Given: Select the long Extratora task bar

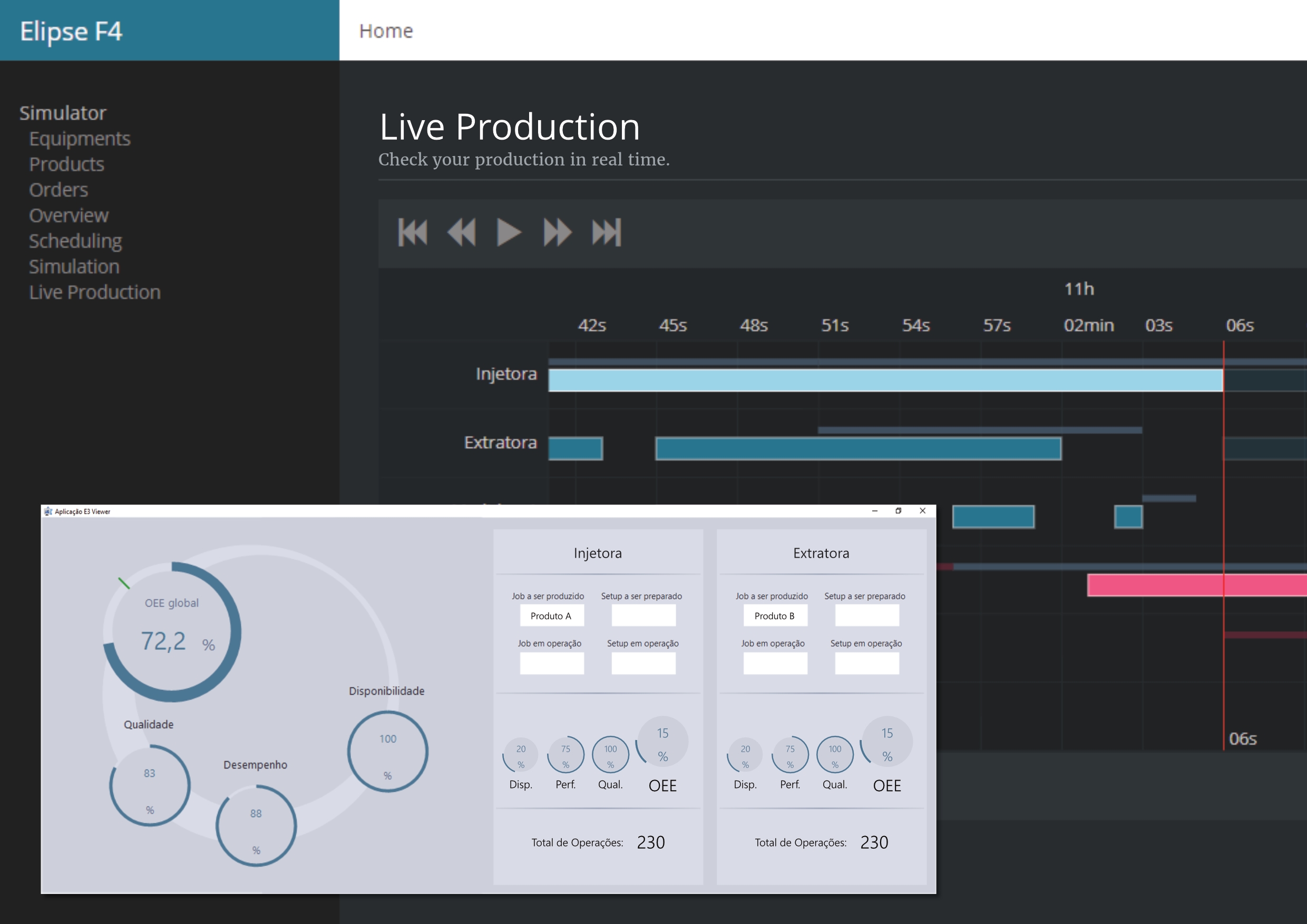Looking at the screenshot, I should tap(858, 449).
